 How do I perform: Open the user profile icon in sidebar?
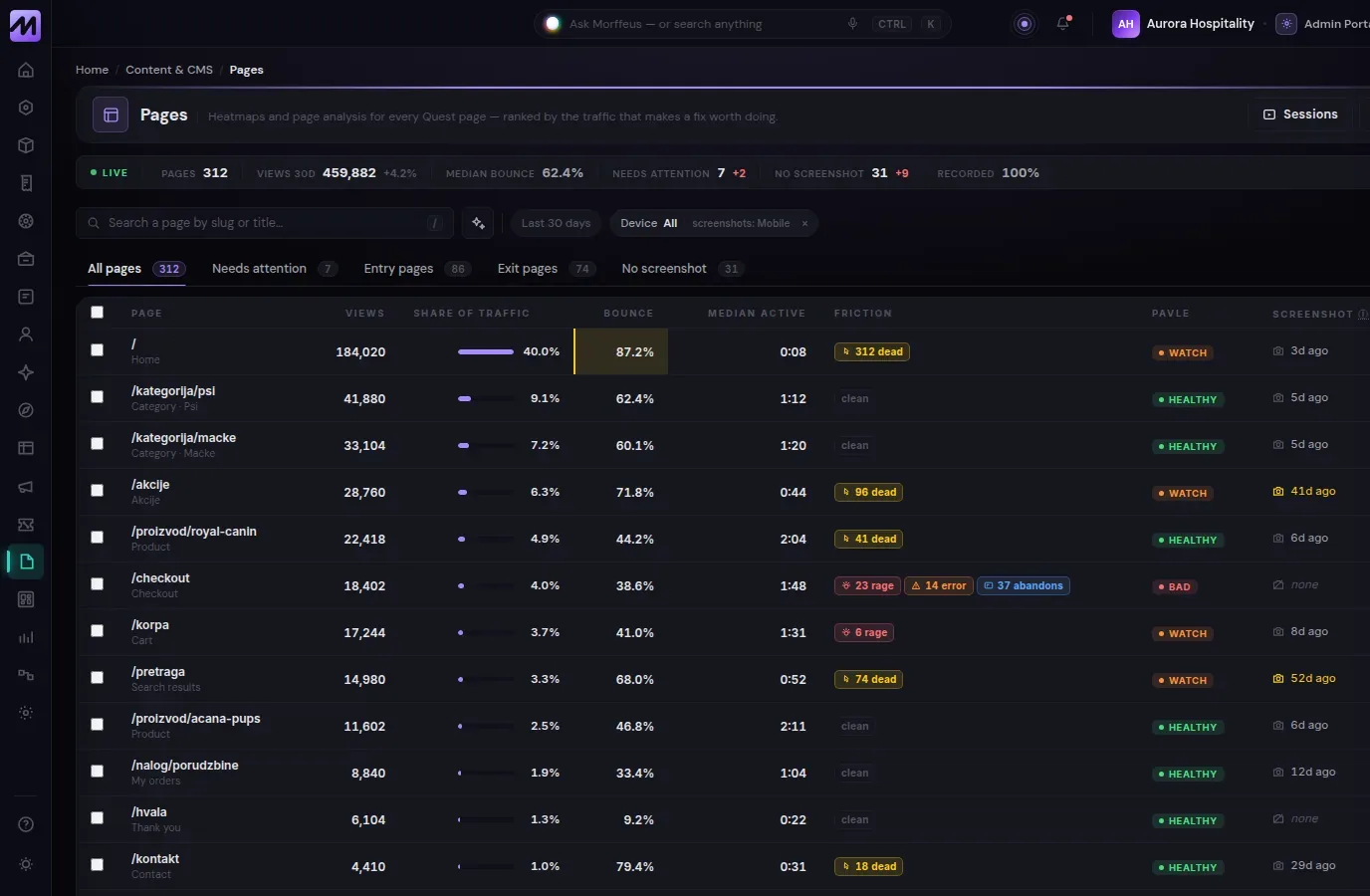[26, 335]
